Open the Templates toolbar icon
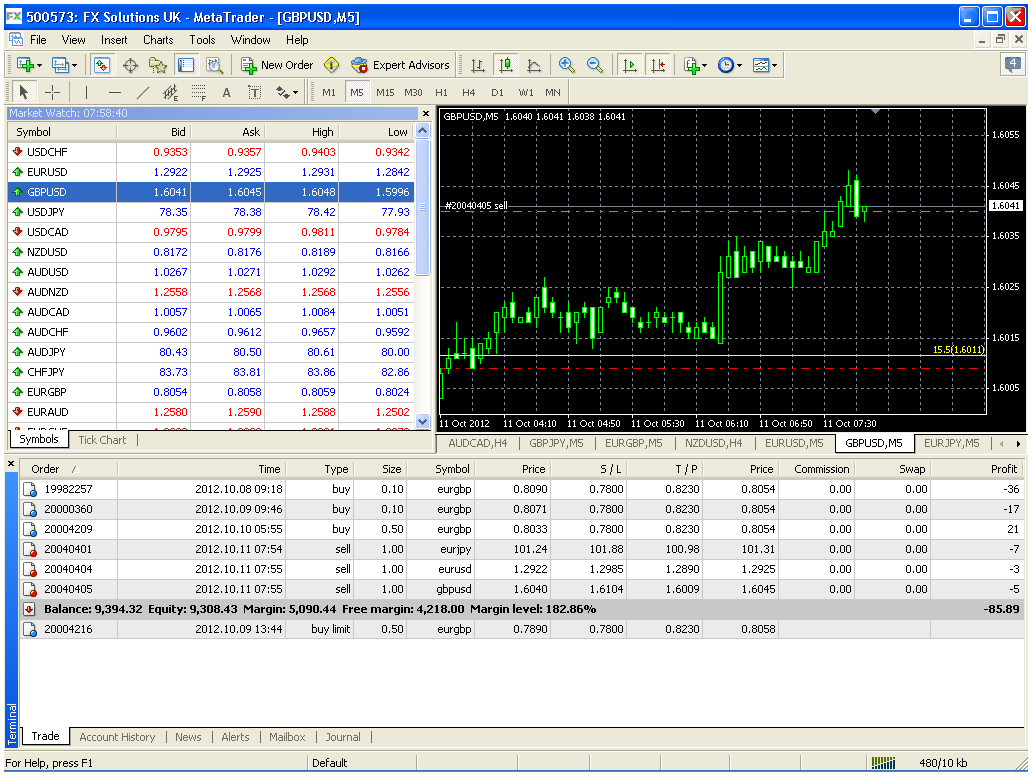This screenshot has height=776, width=1032. (761, 65)
